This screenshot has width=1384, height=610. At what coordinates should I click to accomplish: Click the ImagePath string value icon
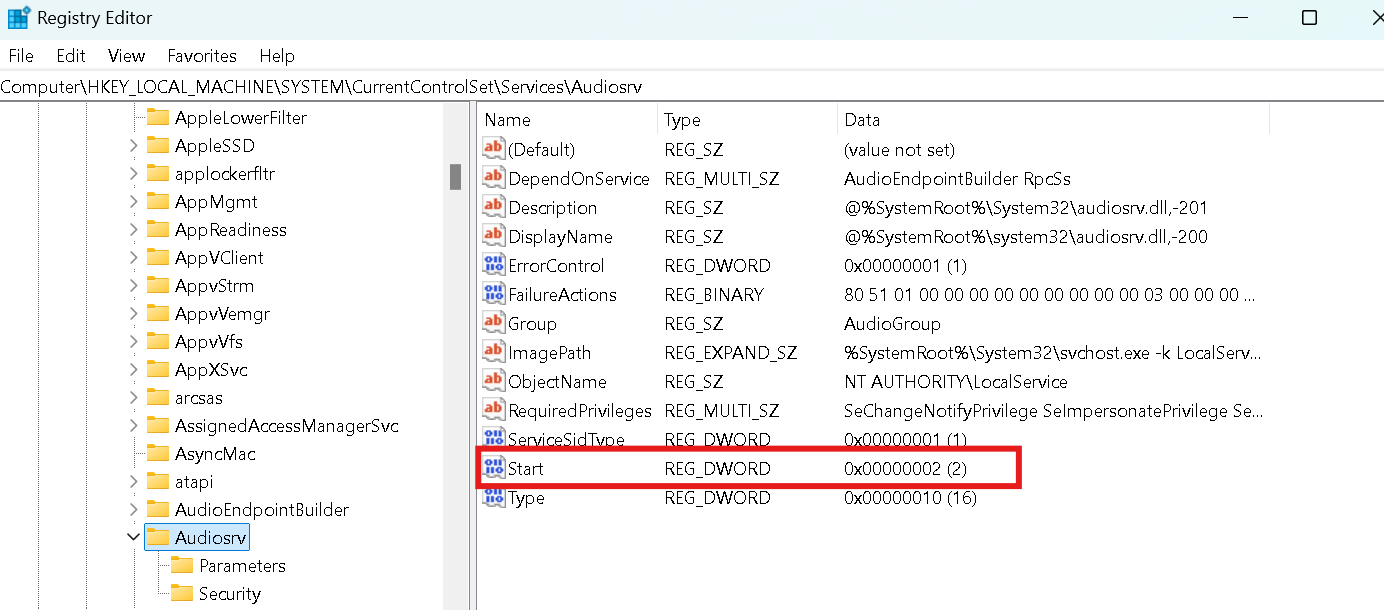point(494,352)
